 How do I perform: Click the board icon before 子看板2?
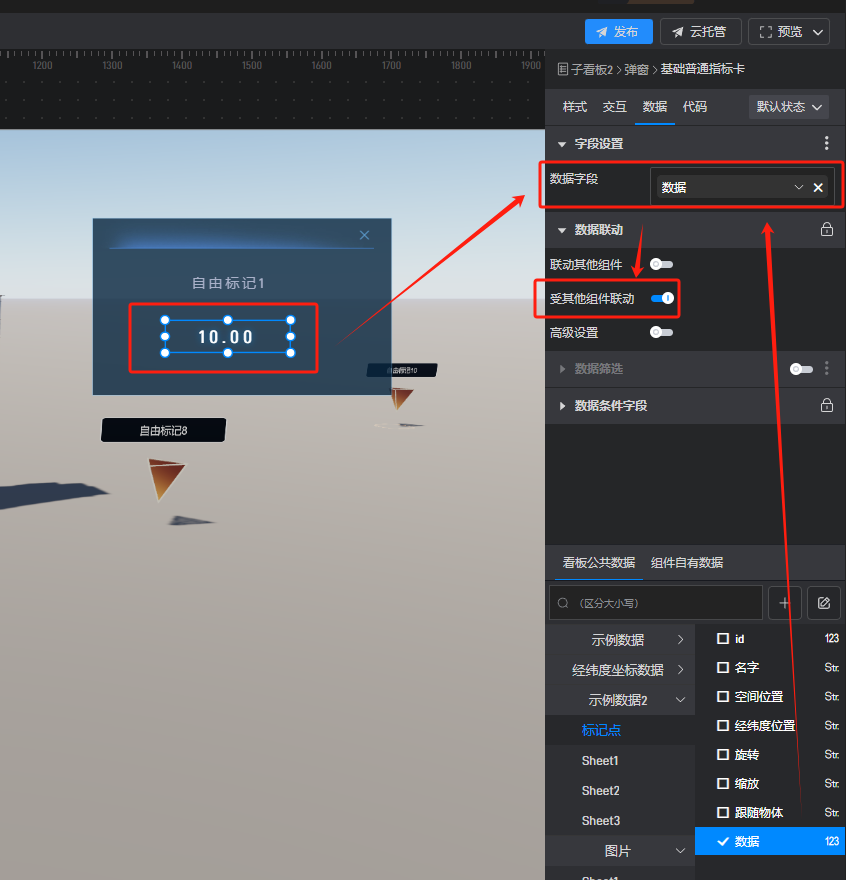pos(563,69)
